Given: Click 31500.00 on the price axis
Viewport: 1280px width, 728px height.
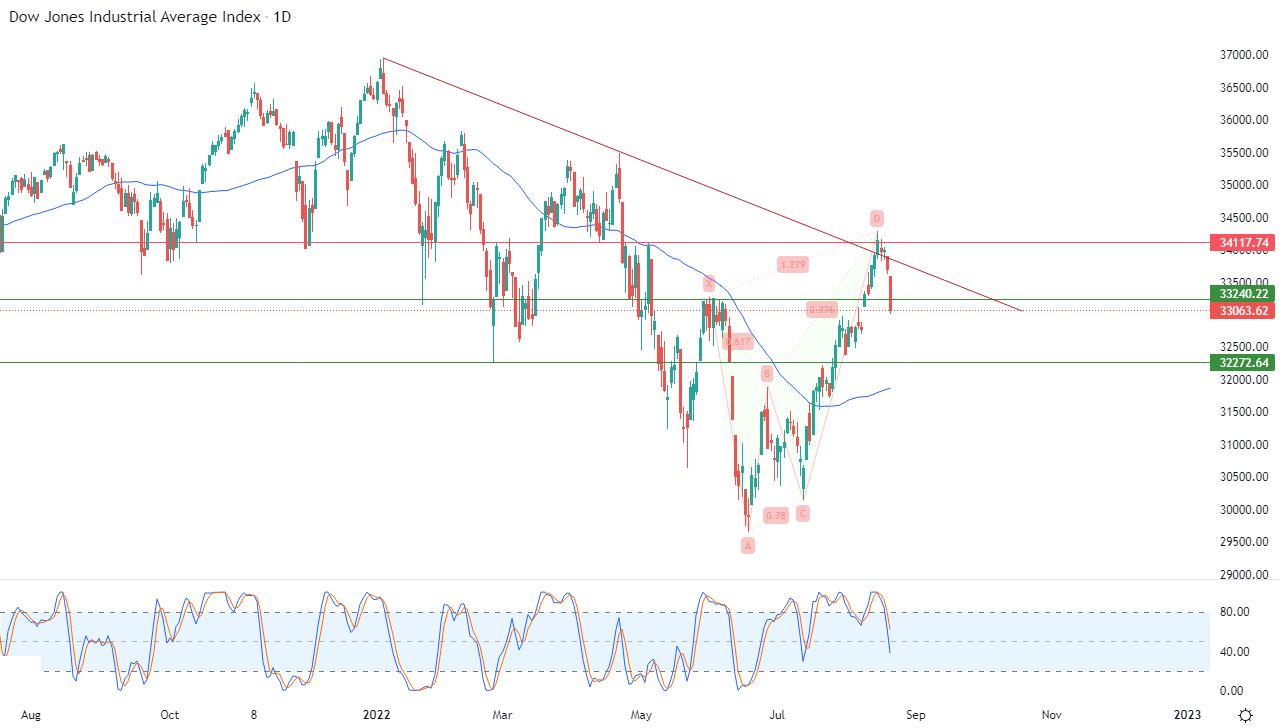Looking at the screenshot, I should (x=1243, y=412).
